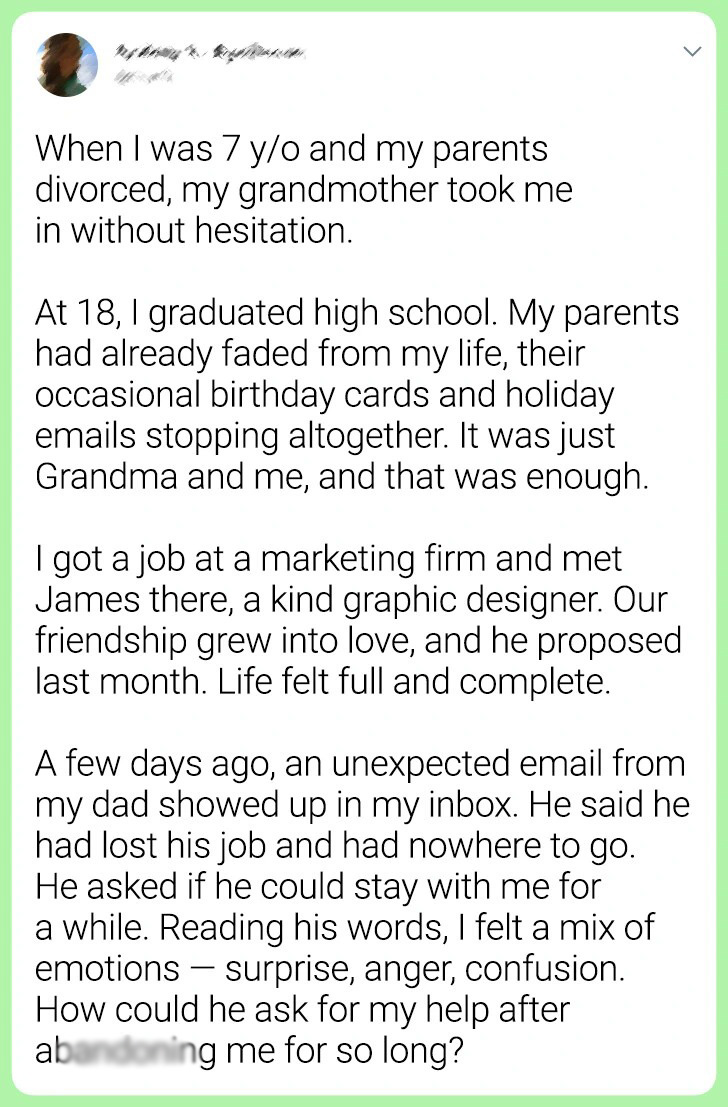
Task: Click the line "in without hesitation."
Action: point(194,231)
